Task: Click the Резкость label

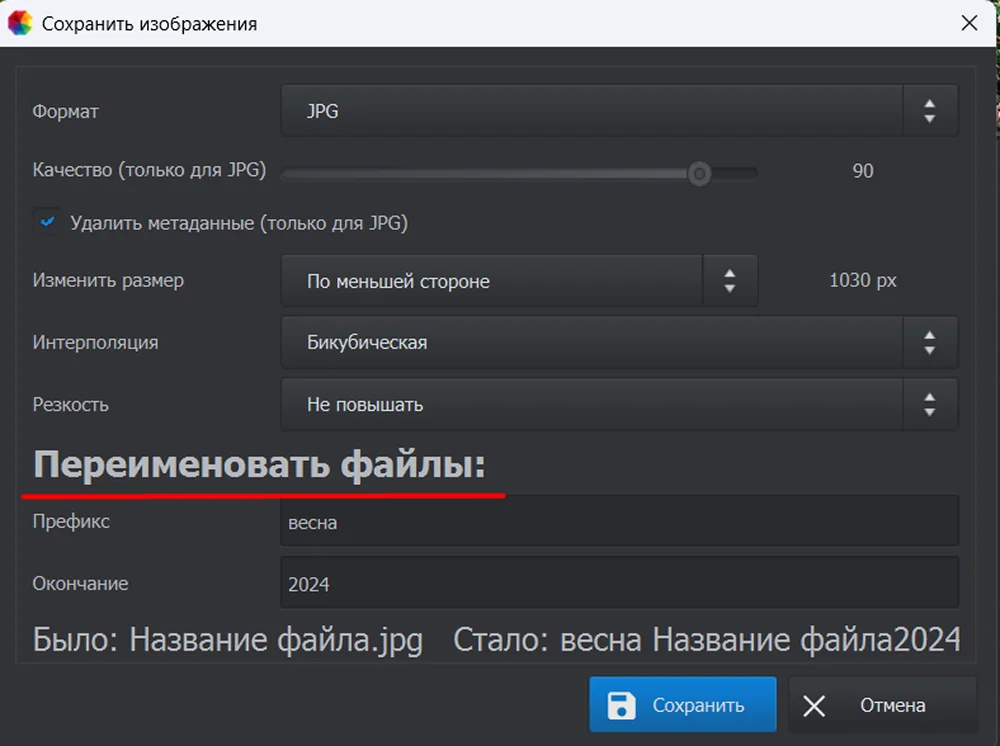Action: pyautogui.click(x=71, y=405)
